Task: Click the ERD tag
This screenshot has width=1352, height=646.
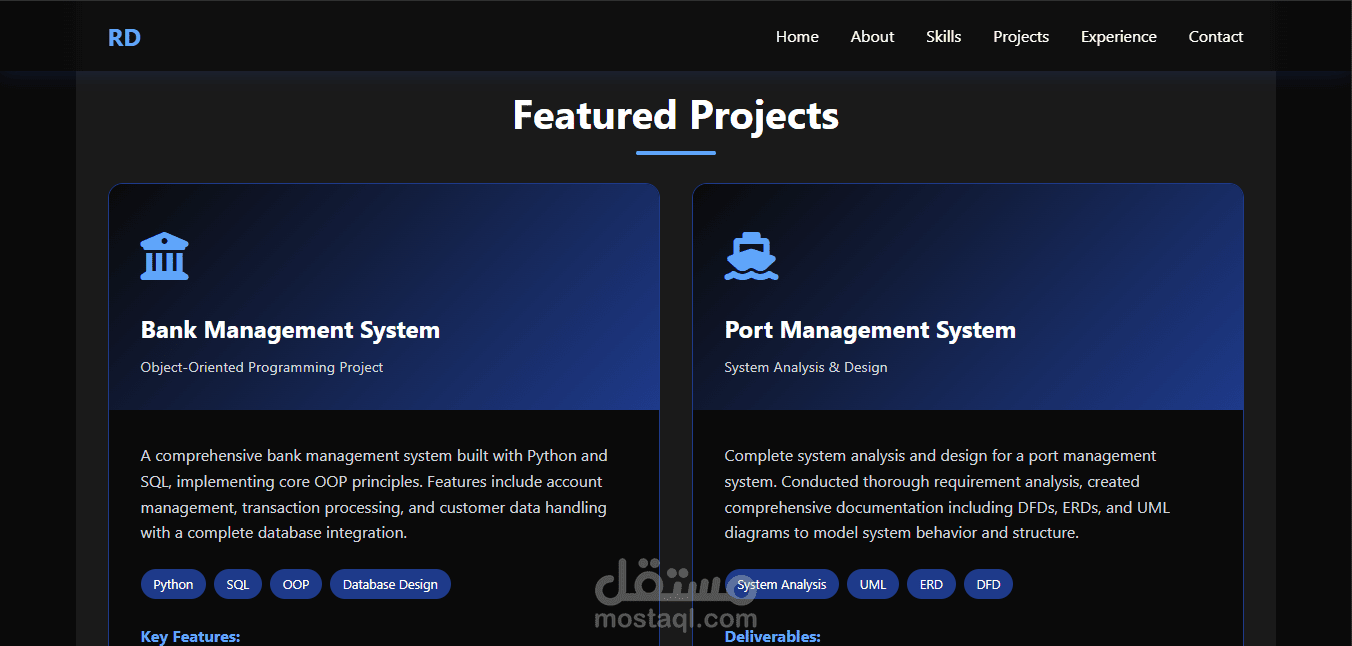Action: (931, 584)
